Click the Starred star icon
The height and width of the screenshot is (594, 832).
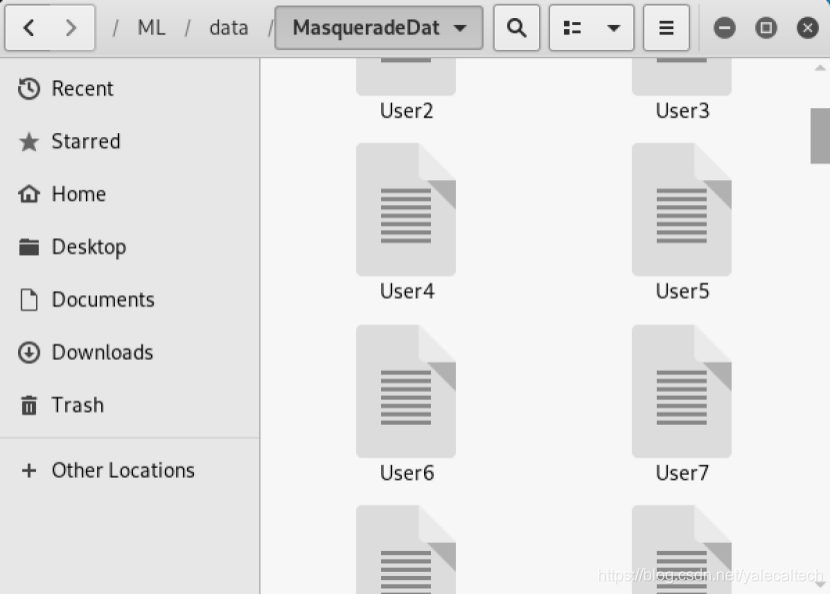[29, 142]
